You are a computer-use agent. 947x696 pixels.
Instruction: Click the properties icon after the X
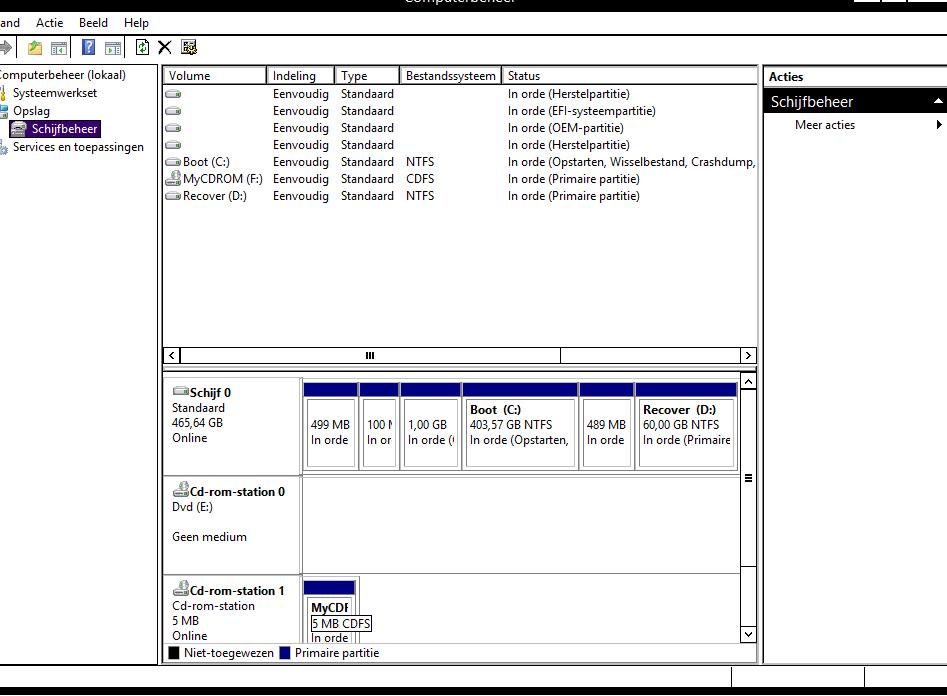[x=189, y=48]
